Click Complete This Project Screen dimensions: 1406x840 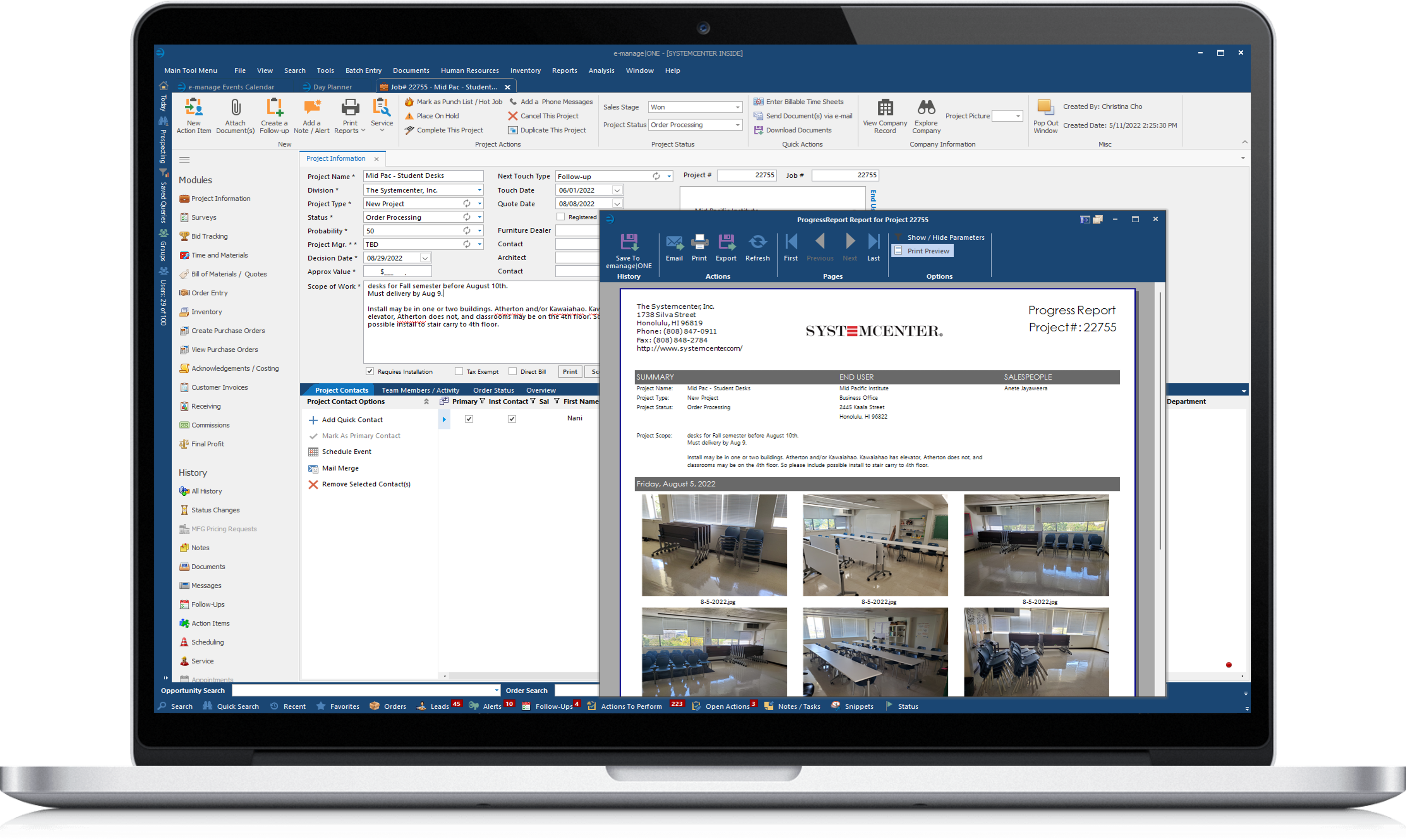tap(444, 130)
